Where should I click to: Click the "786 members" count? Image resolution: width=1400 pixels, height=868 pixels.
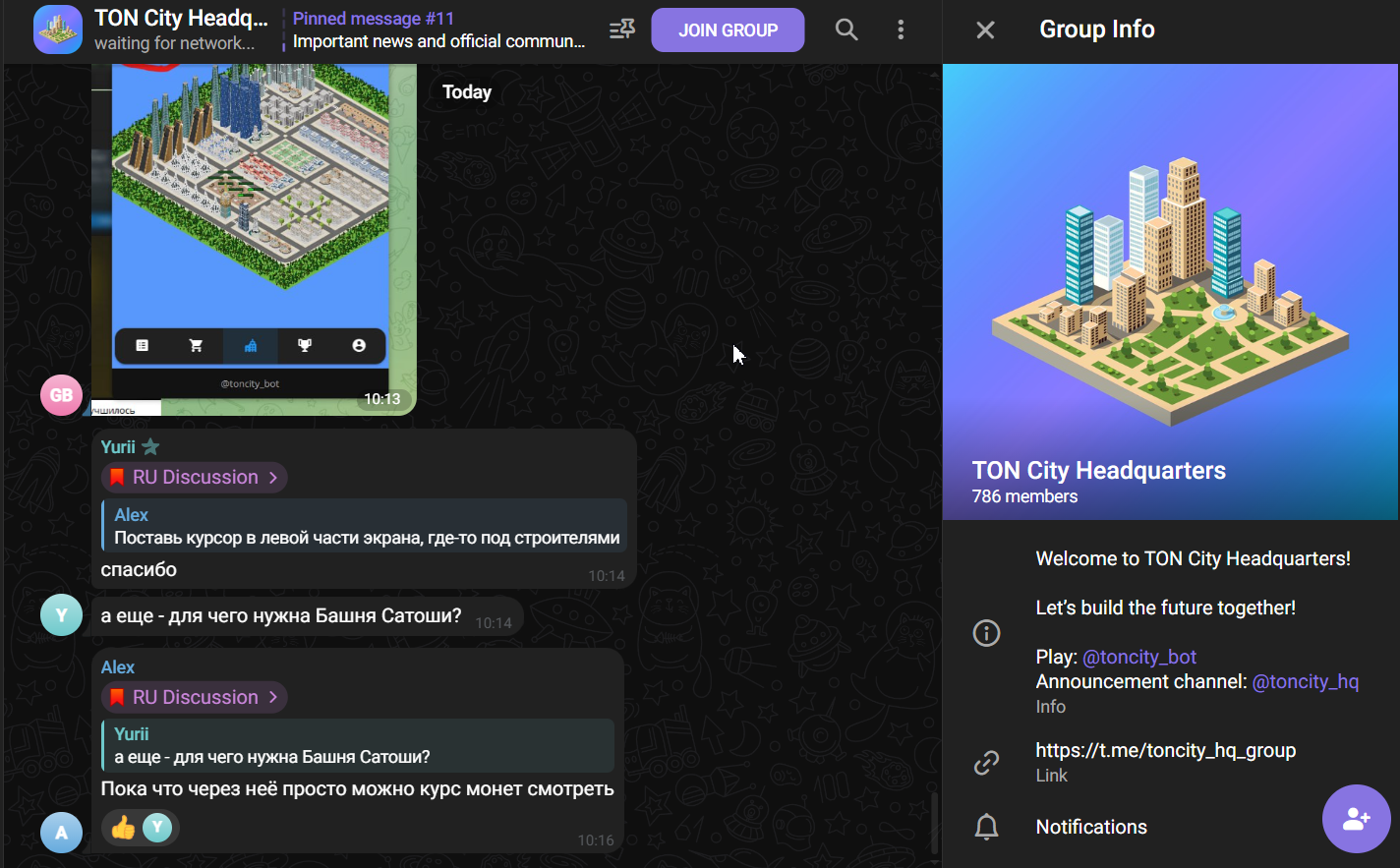[x=1024, y=497]
